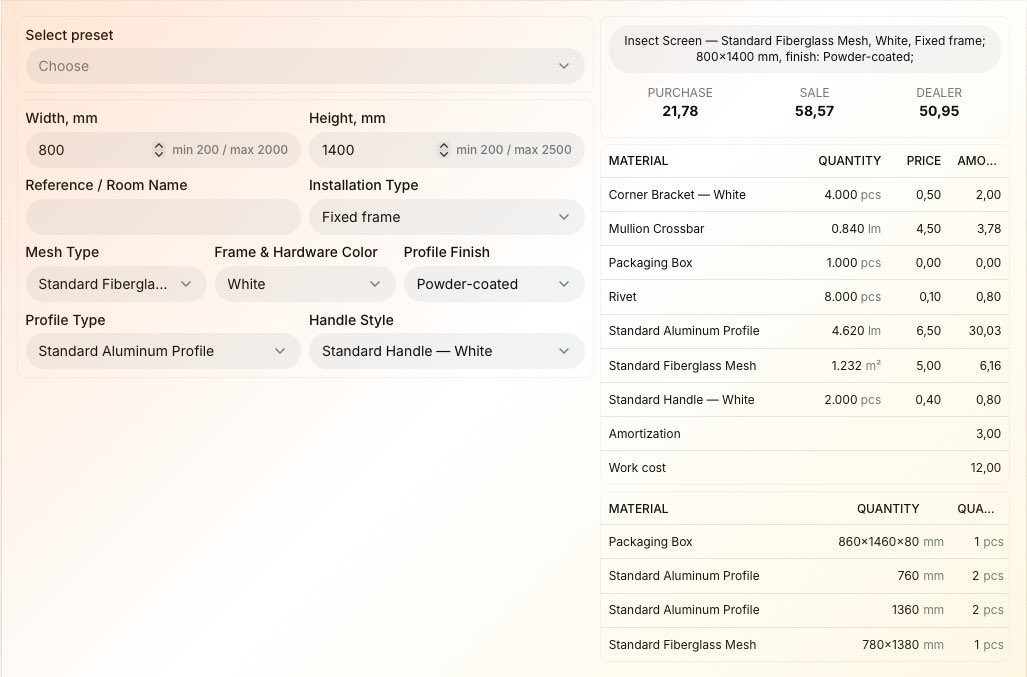Open the Profile Finish dropdown
This screenshot has width=1027, height=677.
(494, 284)
